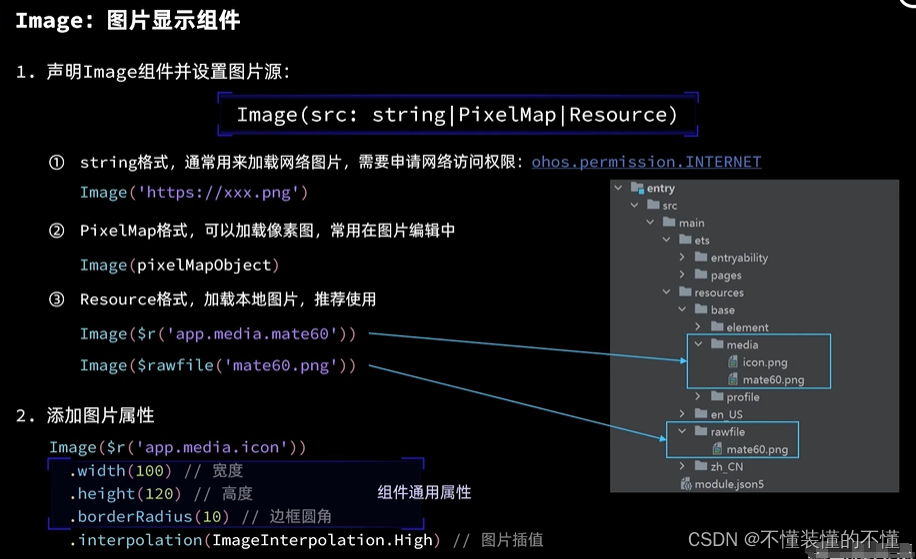Click the entry module folder icon

click(637, 188)
